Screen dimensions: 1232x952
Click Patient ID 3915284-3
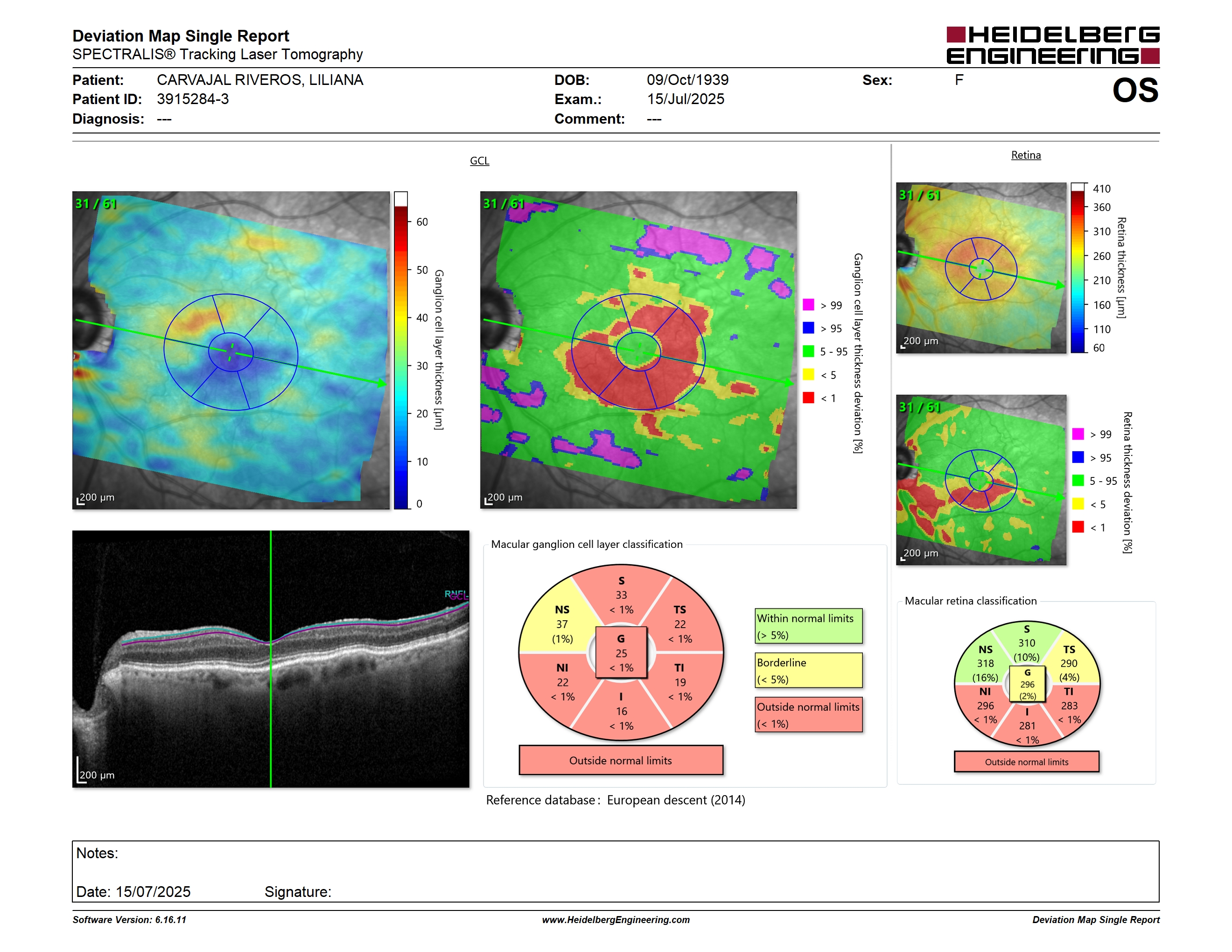193,99
